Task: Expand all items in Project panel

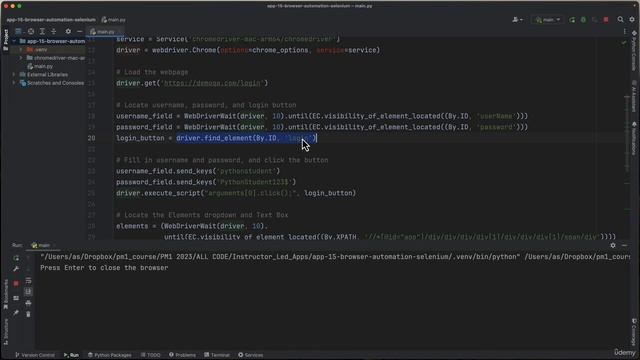Action: tap(42, 31)
